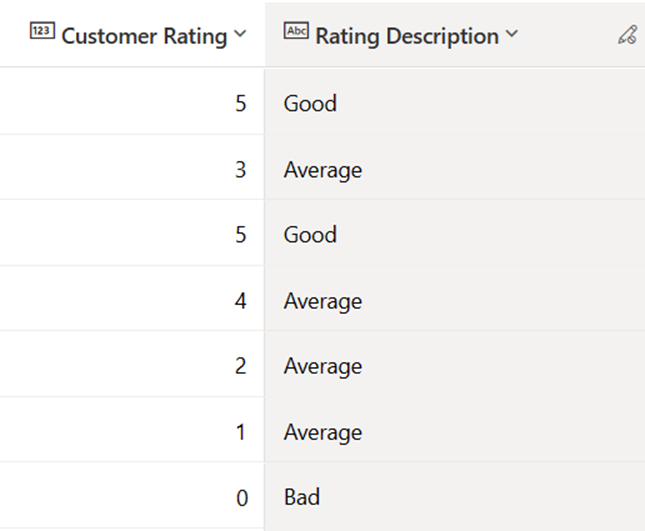Image resolution: width=645 pixels, height=531 pixels.
Task: Select the first Good description cell
Action: tap(455, 102)
